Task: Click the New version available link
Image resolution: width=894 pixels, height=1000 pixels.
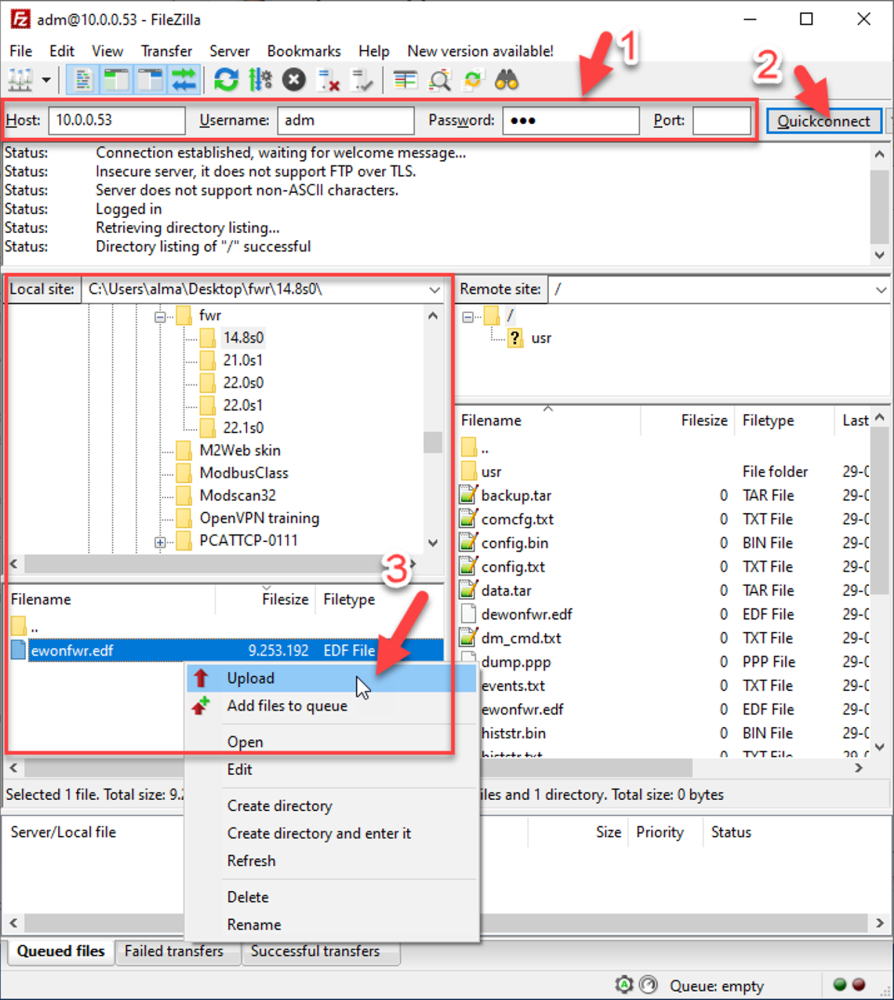Action: click(480, 51)
